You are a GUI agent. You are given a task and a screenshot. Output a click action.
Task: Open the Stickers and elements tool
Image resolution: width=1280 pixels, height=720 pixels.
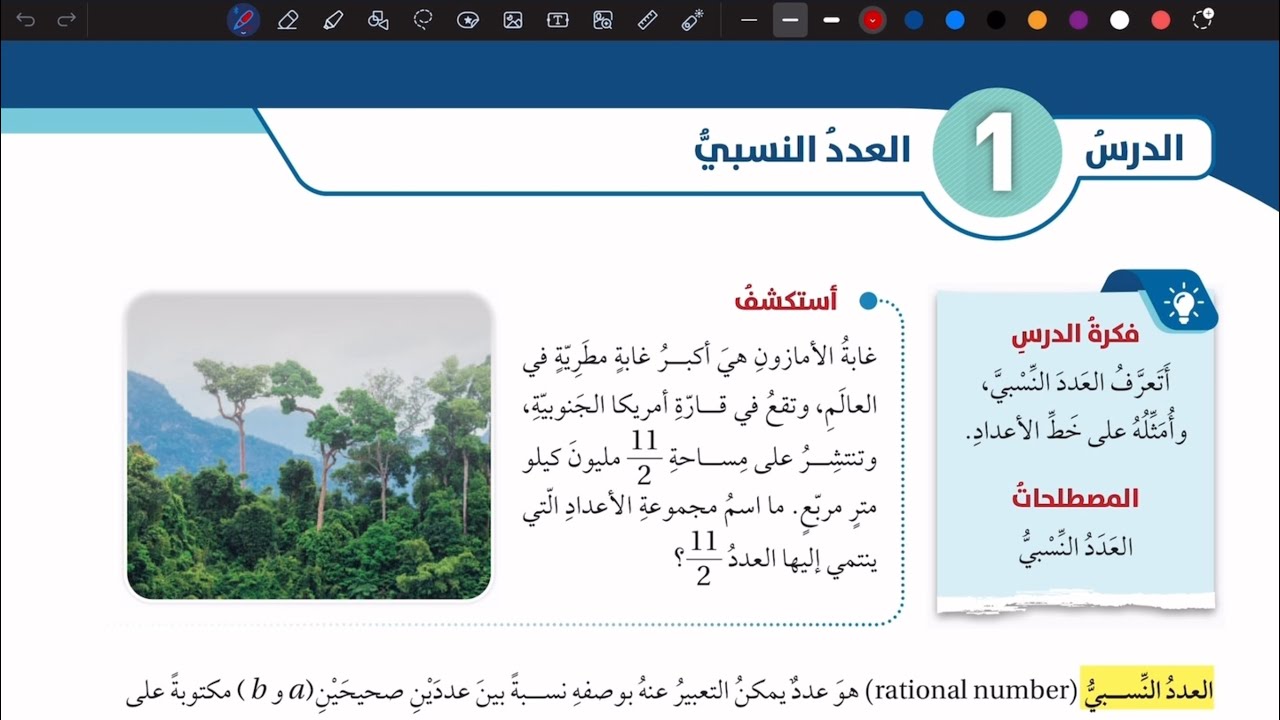point(467,20)
